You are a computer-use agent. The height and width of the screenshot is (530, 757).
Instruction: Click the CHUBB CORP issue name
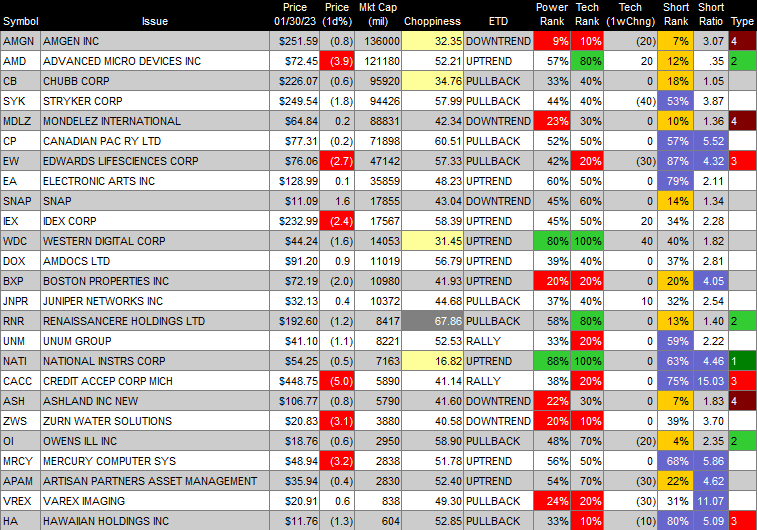[x=76, y=81]
